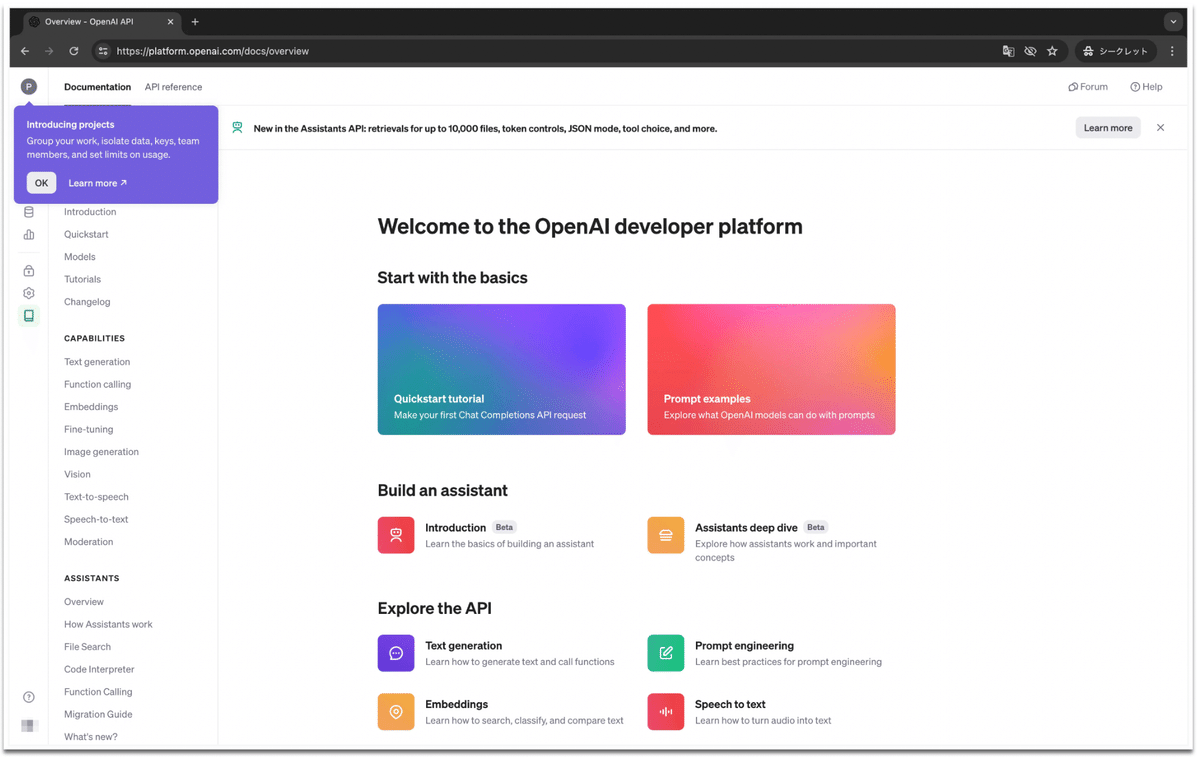Click the Speech to text waveform icon
The height and width of the screenshot is (759, 1200).
pos(666,712)
